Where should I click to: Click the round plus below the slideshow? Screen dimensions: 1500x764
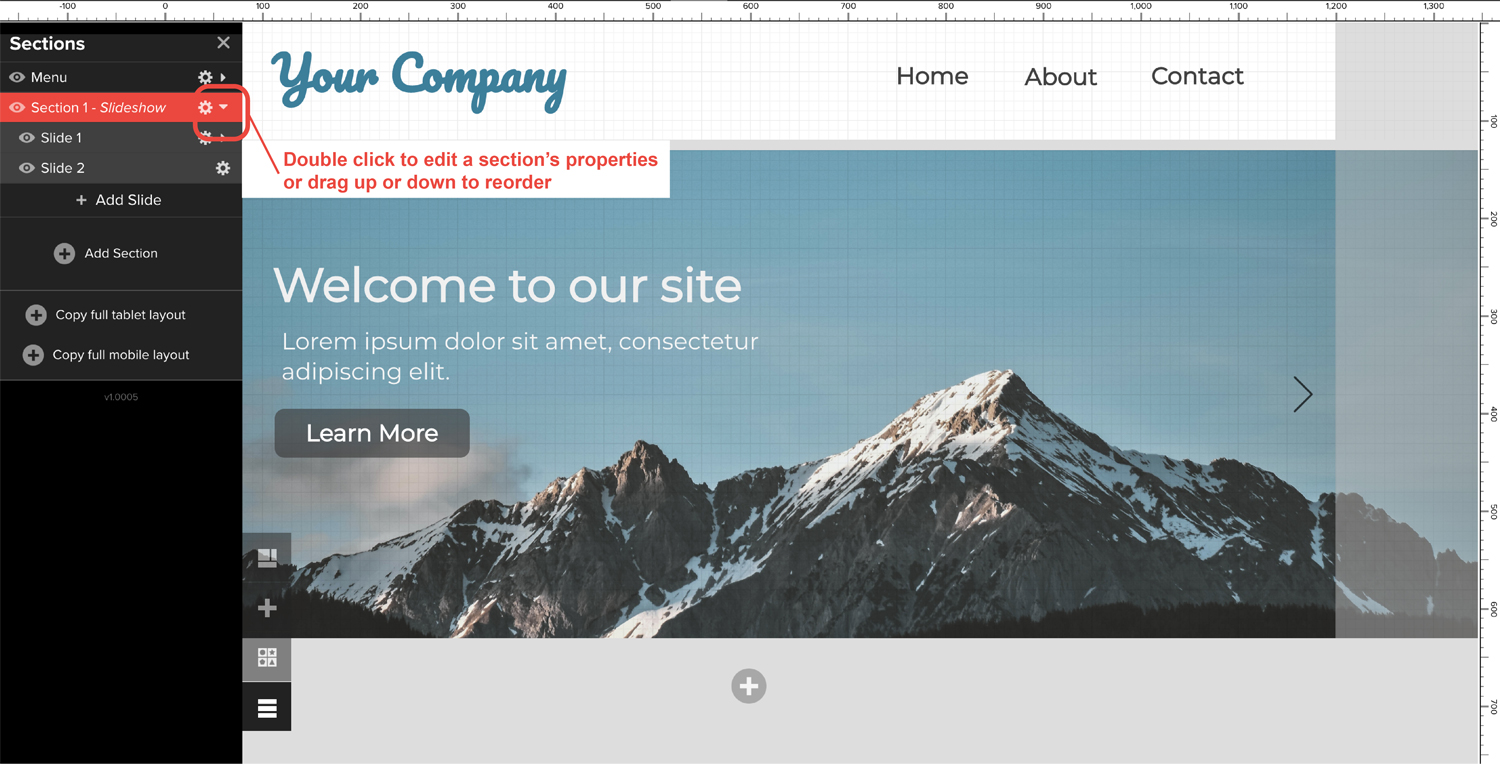(x=748, y=686)
